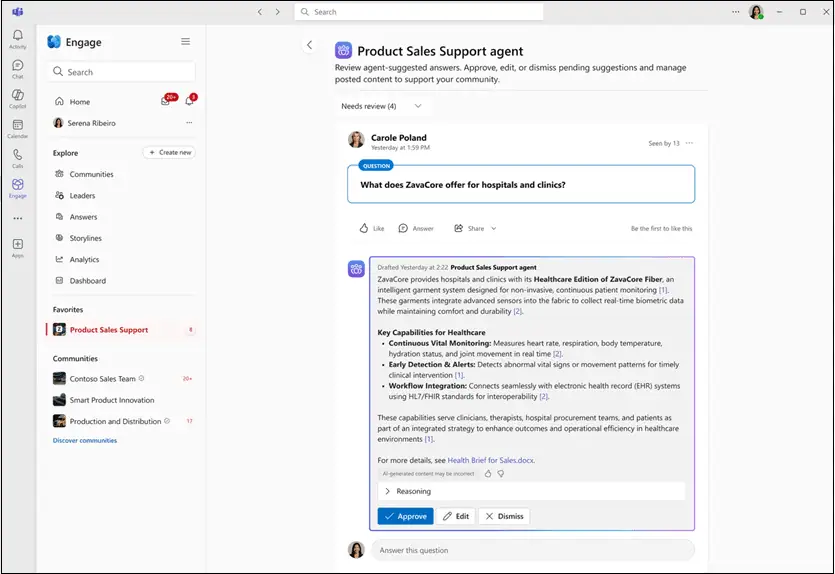Give thumbs up to AI-generated content
The width and height of the screenshot is (835, 574).
coord(488,473)
